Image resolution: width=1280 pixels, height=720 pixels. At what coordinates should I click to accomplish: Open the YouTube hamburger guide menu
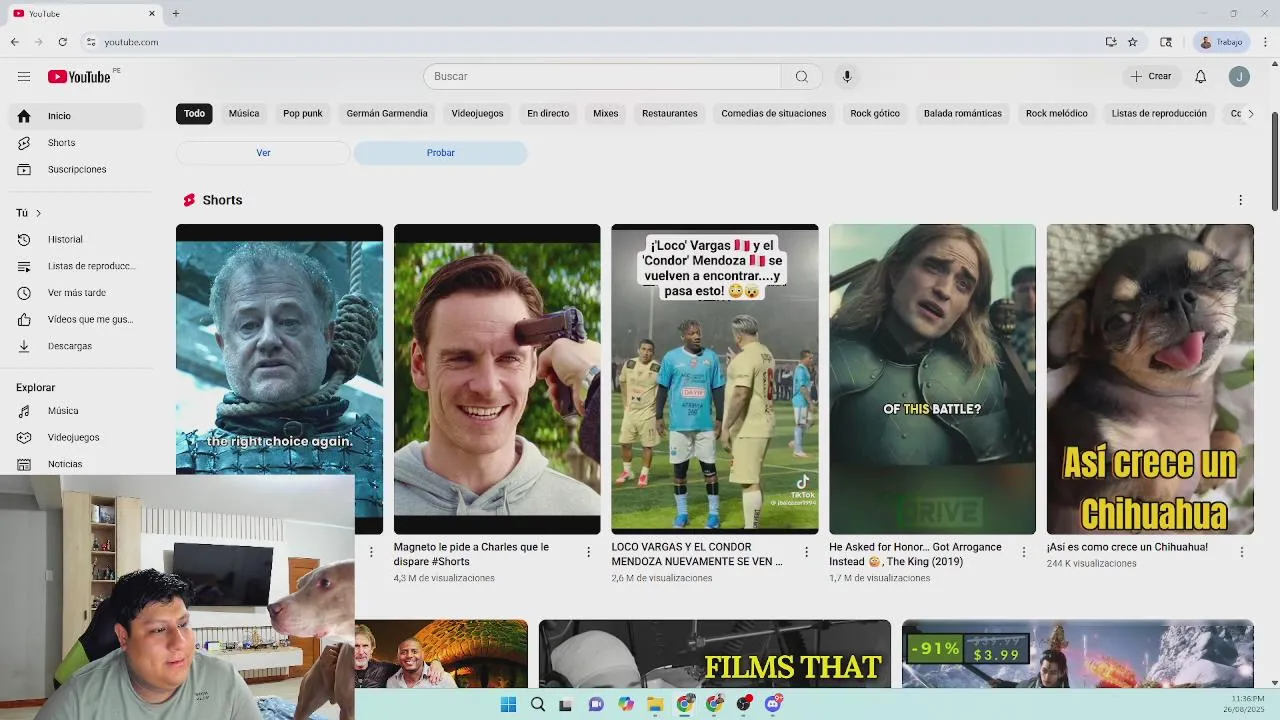24,76
